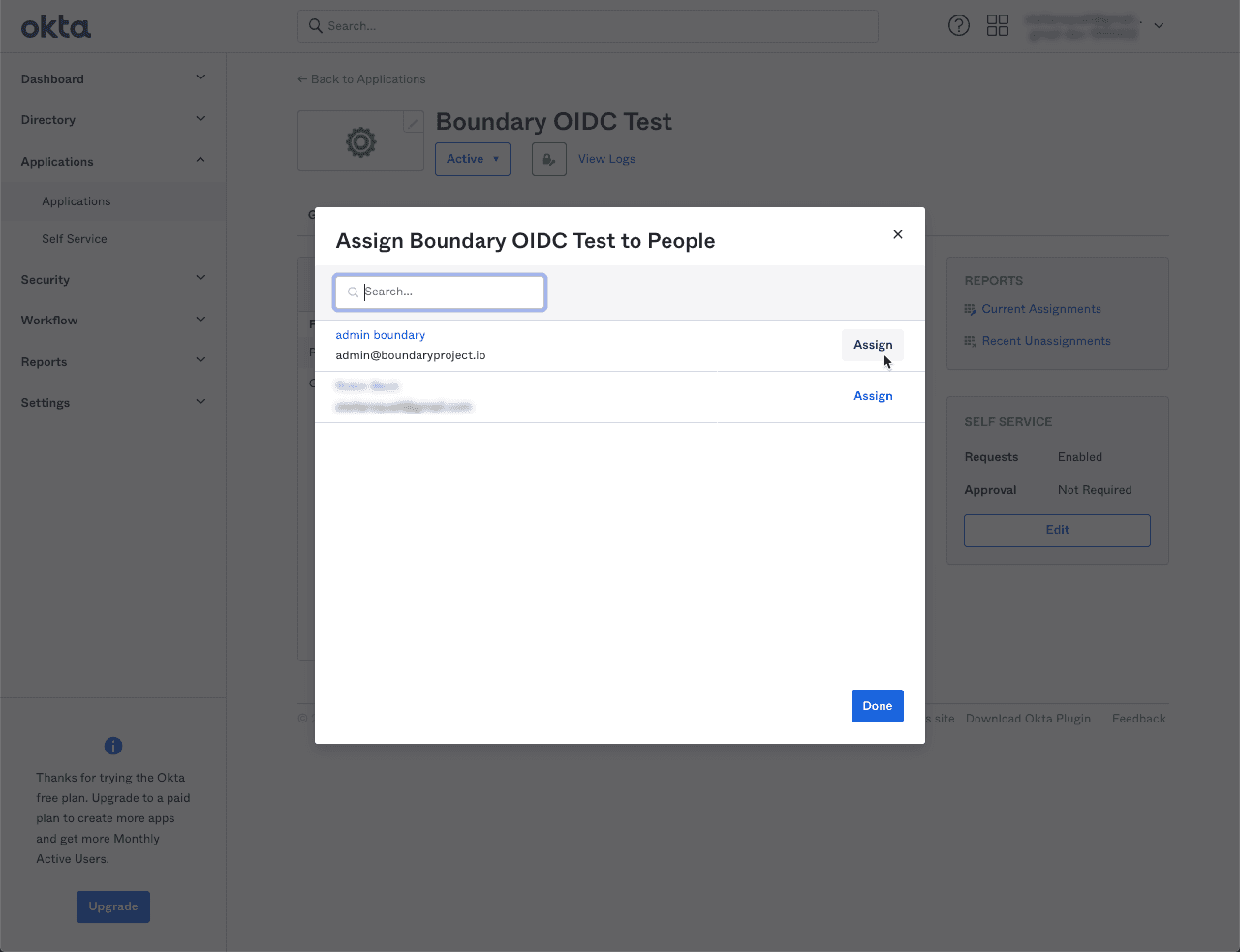This screenshot has height=952, width=1240.
Task: Click the edit logo pencil icon
Action: pos(413,123)
